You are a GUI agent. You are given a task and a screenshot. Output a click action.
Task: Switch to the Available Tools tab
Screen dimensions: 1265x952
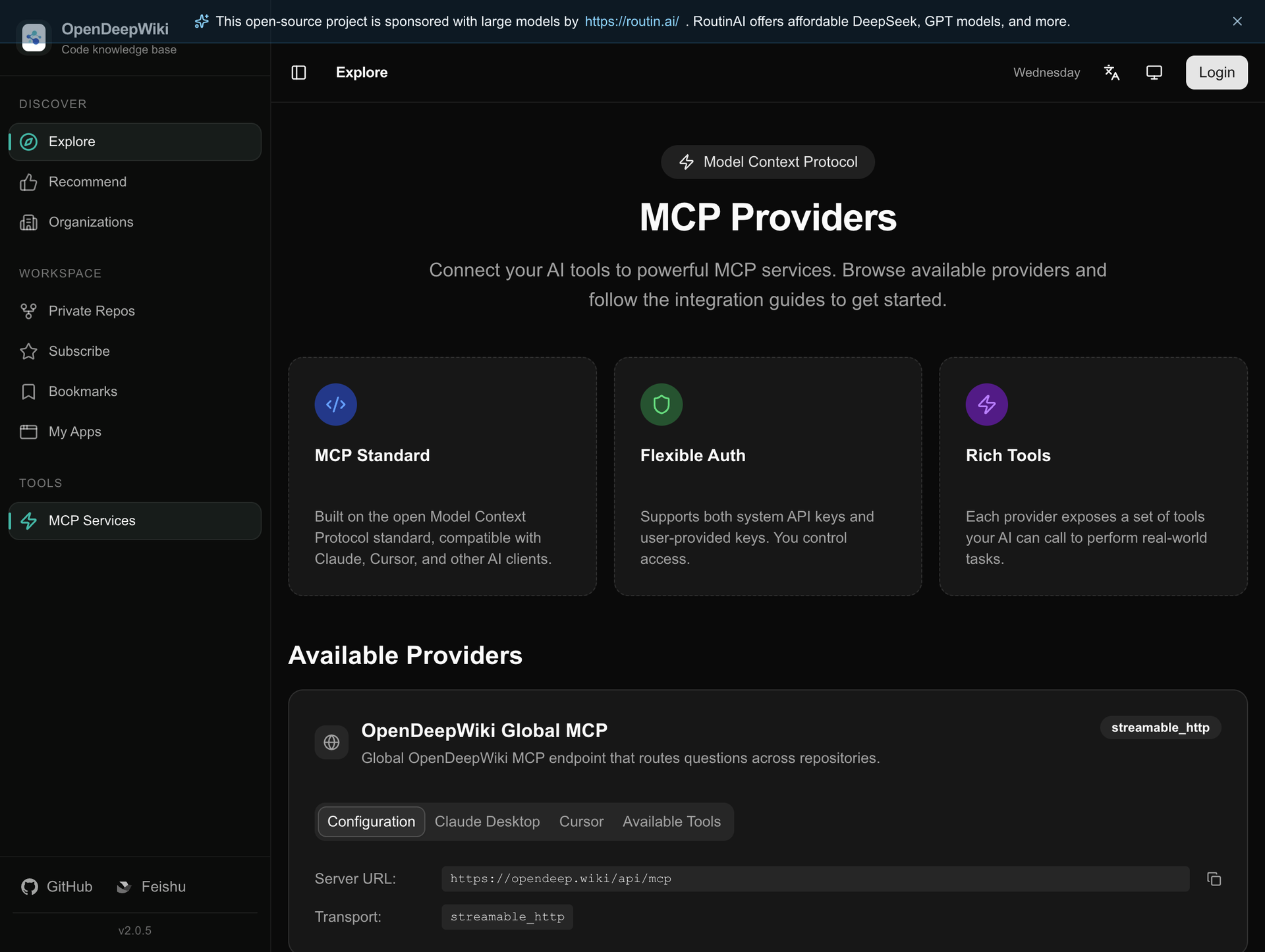coord(671,822)
